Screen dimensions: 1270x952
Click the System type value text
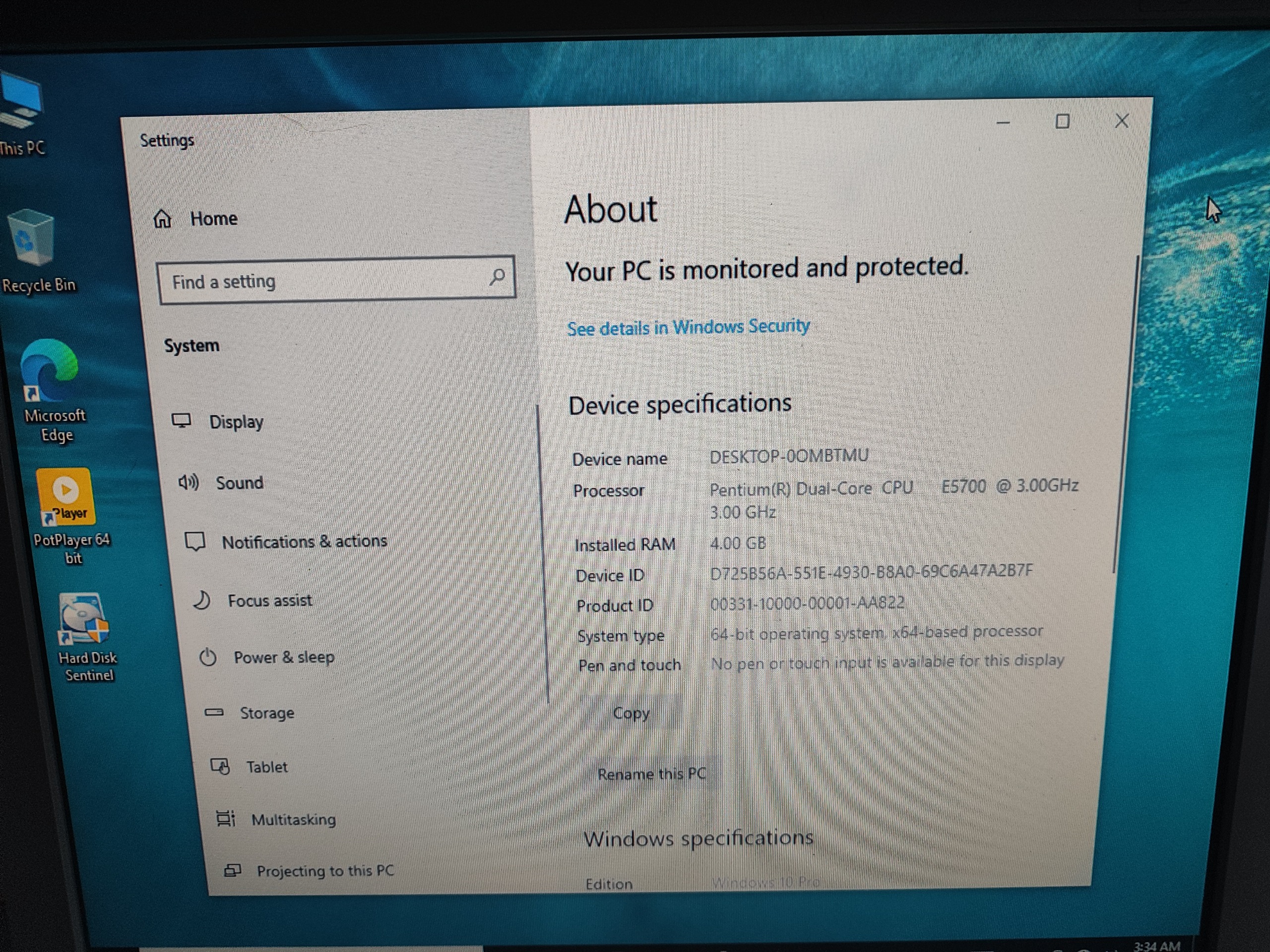pyautogui.click(x=877, y=632)
